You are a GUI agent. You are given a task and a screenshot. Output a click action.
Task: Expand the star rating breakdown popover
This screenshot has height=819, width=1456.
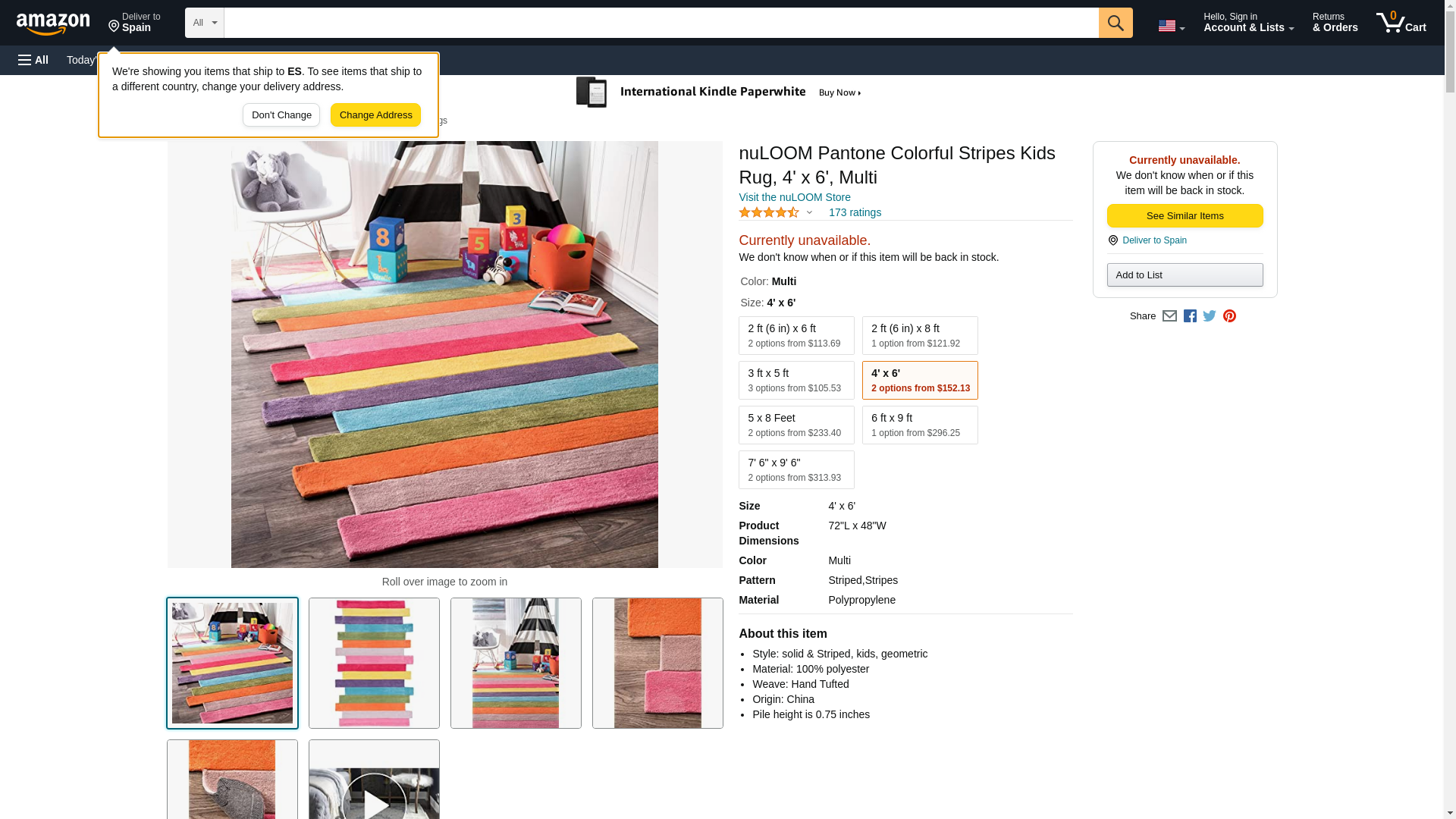click(x=809, y=213)
